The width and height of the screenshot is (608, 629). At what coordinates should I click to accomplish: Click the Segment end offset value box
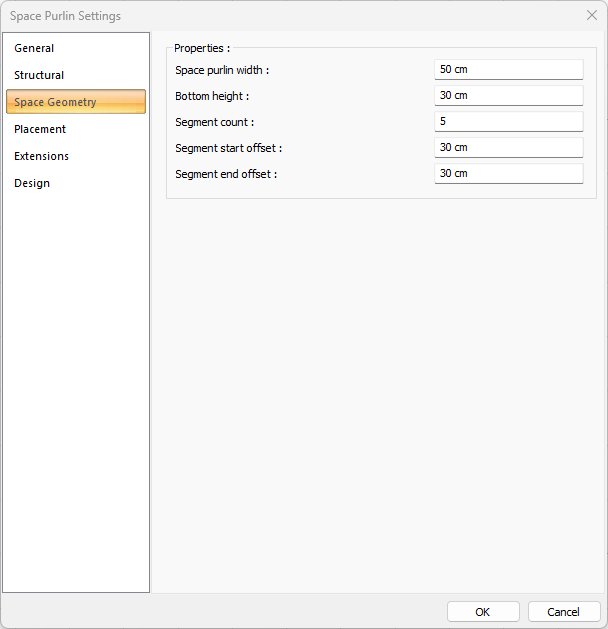(508, 173)
